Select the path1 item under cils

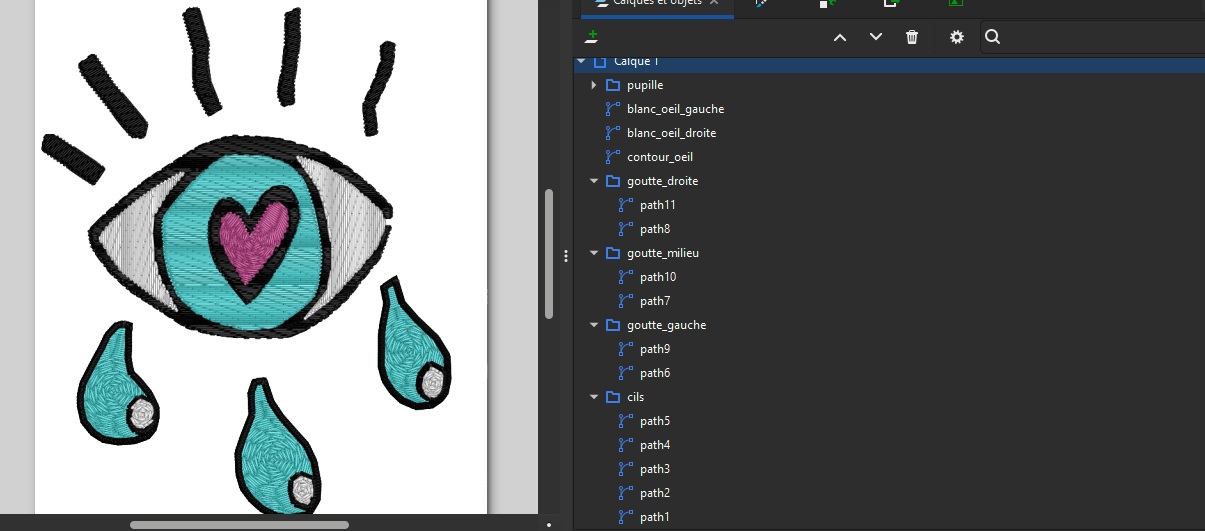click(x=655, y=517)
